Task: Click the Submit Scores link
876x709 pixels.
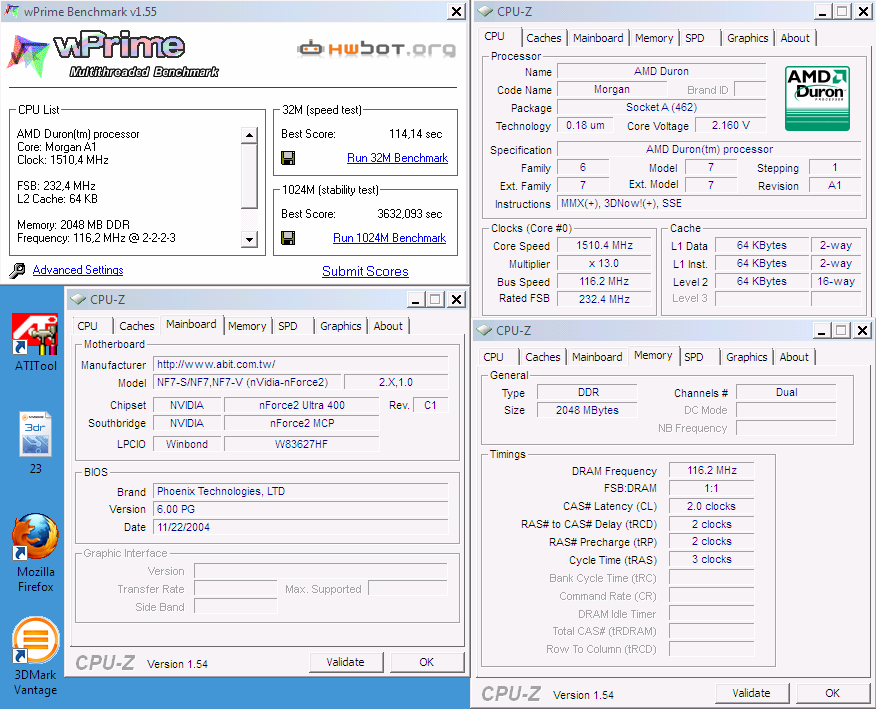Action: click(x=365, y=271)
